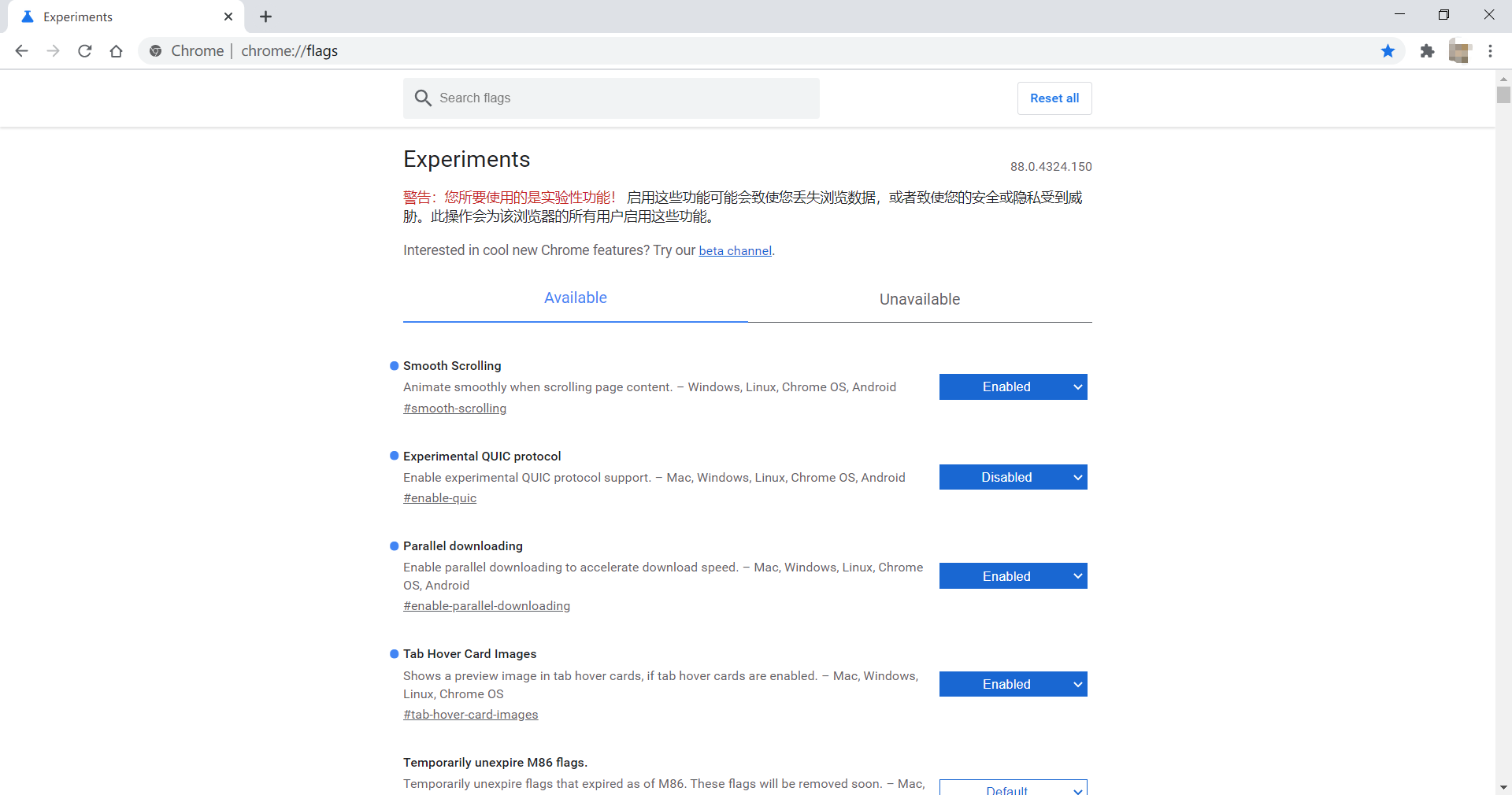Open the Extensions puzzle-piece icon
Viewport: 1512px width, 795px height.
(x=1427, y=50)
